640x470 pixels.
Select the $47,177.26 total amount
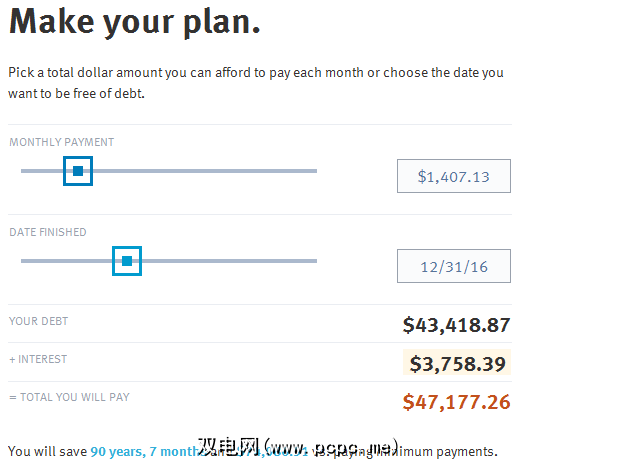coord(456,402)
